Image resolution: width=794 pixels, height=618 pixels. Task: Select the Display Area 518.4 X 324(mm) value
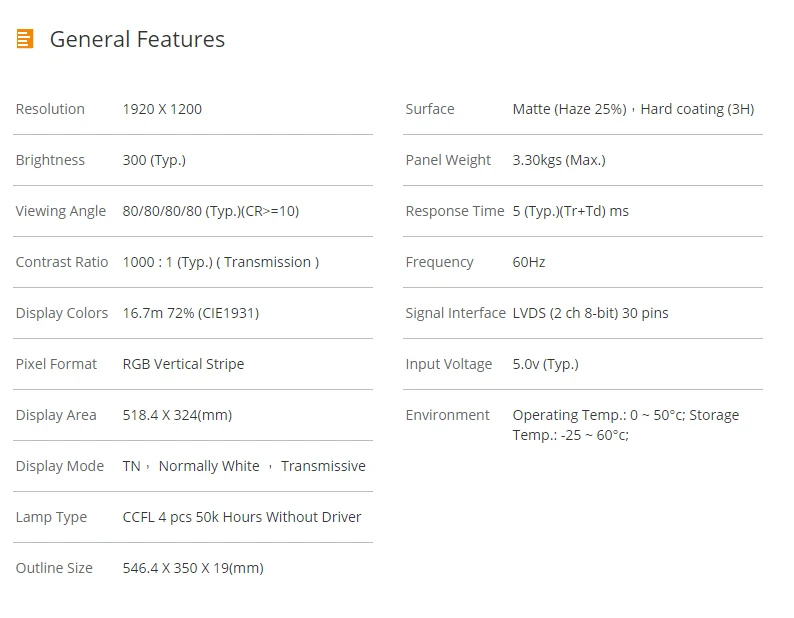tap(177, 415)
